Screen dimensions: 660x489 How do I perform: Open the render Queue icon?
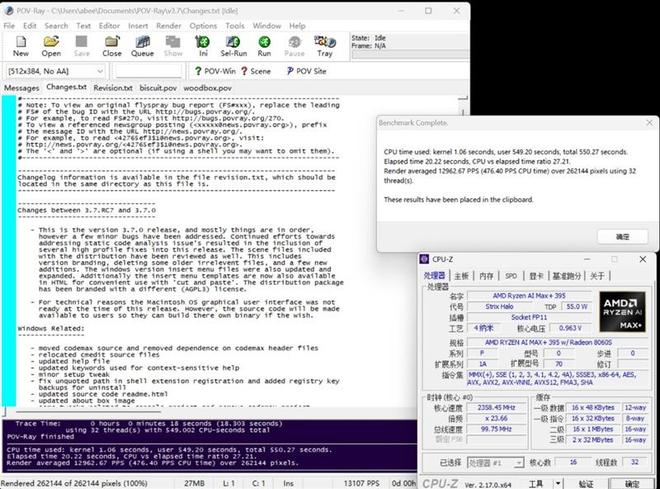pyautogui.click(x=142, y=46)
